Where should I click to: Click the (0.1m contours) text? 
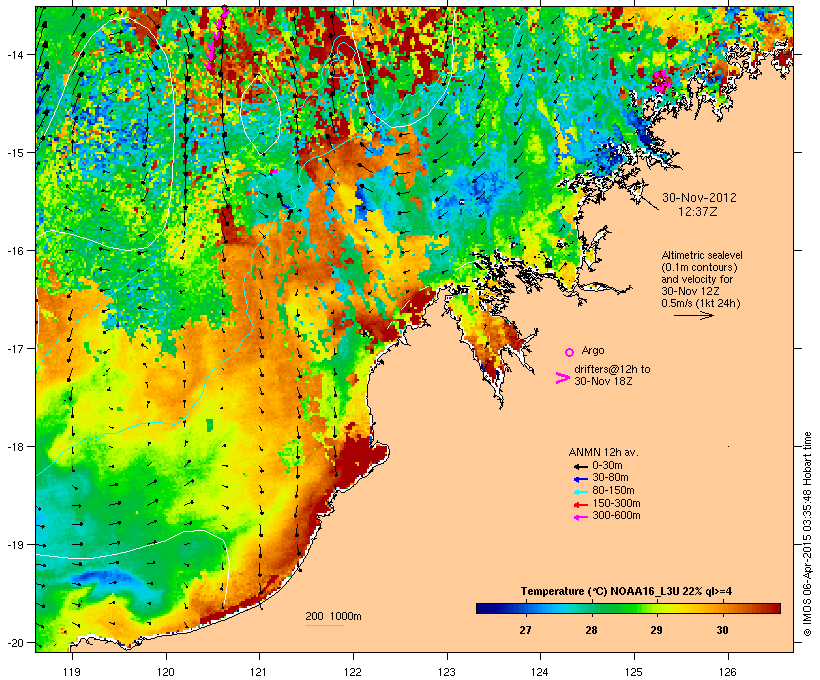tap(699, 267)
